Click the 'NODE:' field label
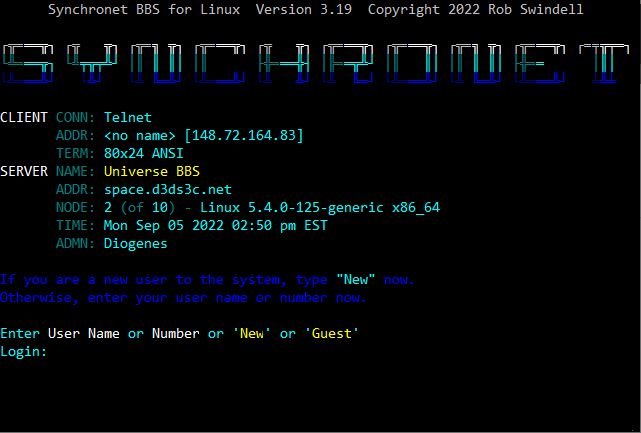The image size is (641, 433). pyautogui.click(x=75, y=208)
